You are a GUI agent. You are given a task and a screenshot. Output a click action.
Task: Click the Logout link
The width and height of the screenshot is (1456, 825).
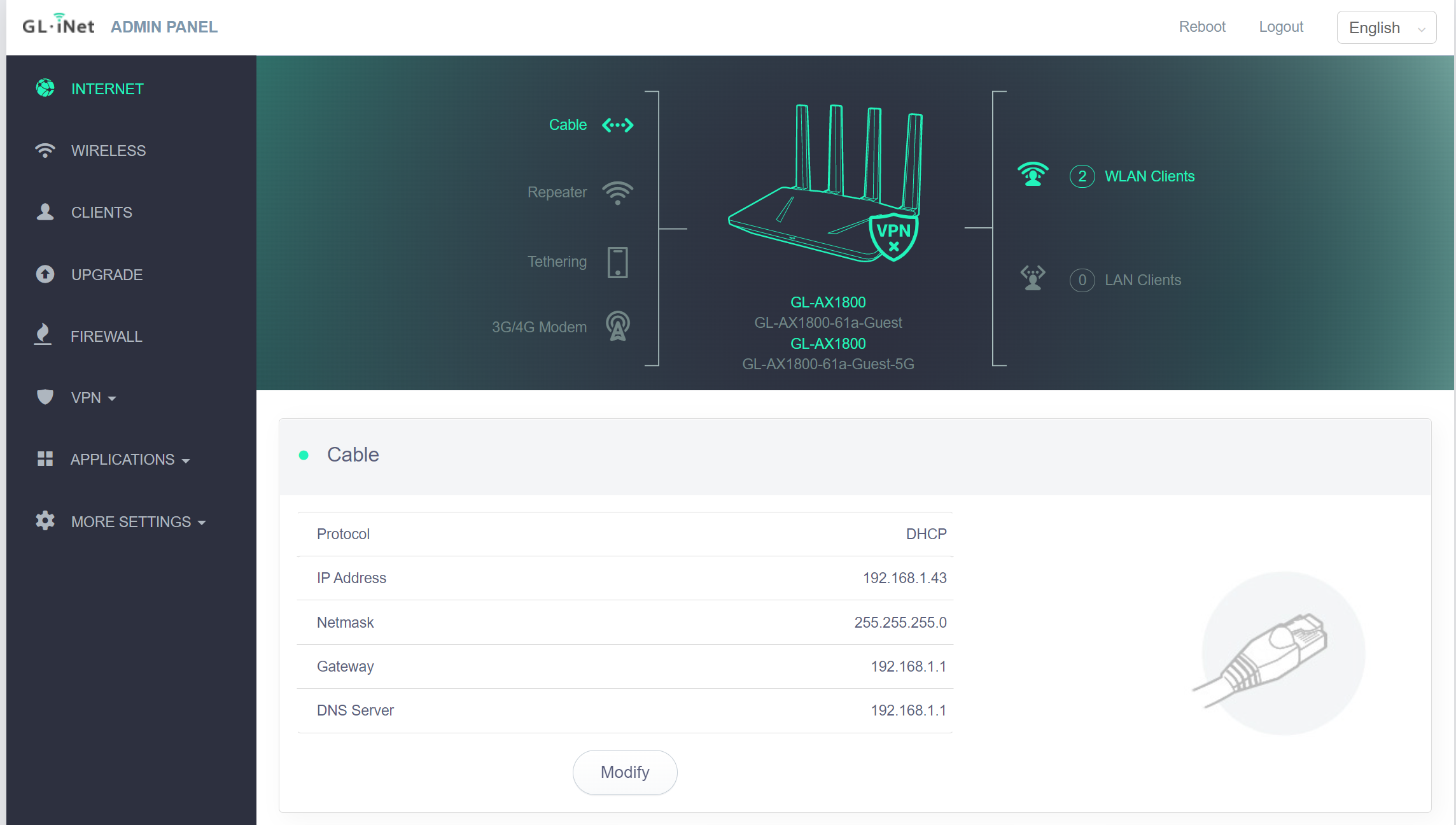click(x=1281, y=27)
